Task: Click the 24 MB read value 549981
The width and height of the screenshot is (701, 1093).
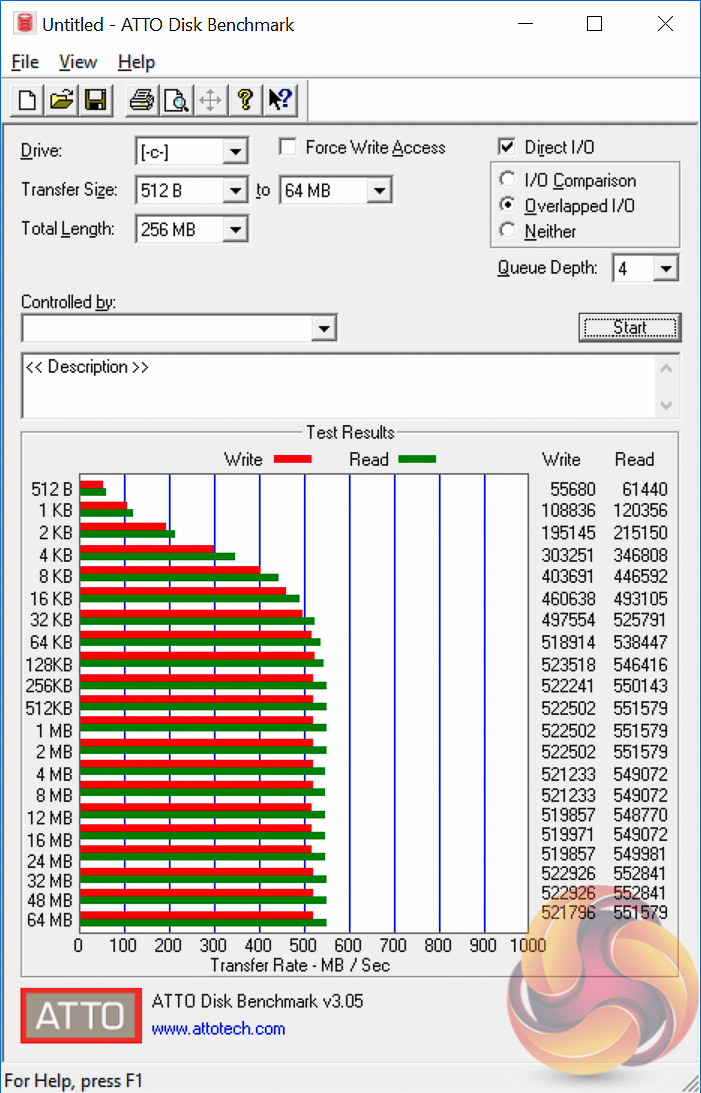Action: (x=640, y=854)
